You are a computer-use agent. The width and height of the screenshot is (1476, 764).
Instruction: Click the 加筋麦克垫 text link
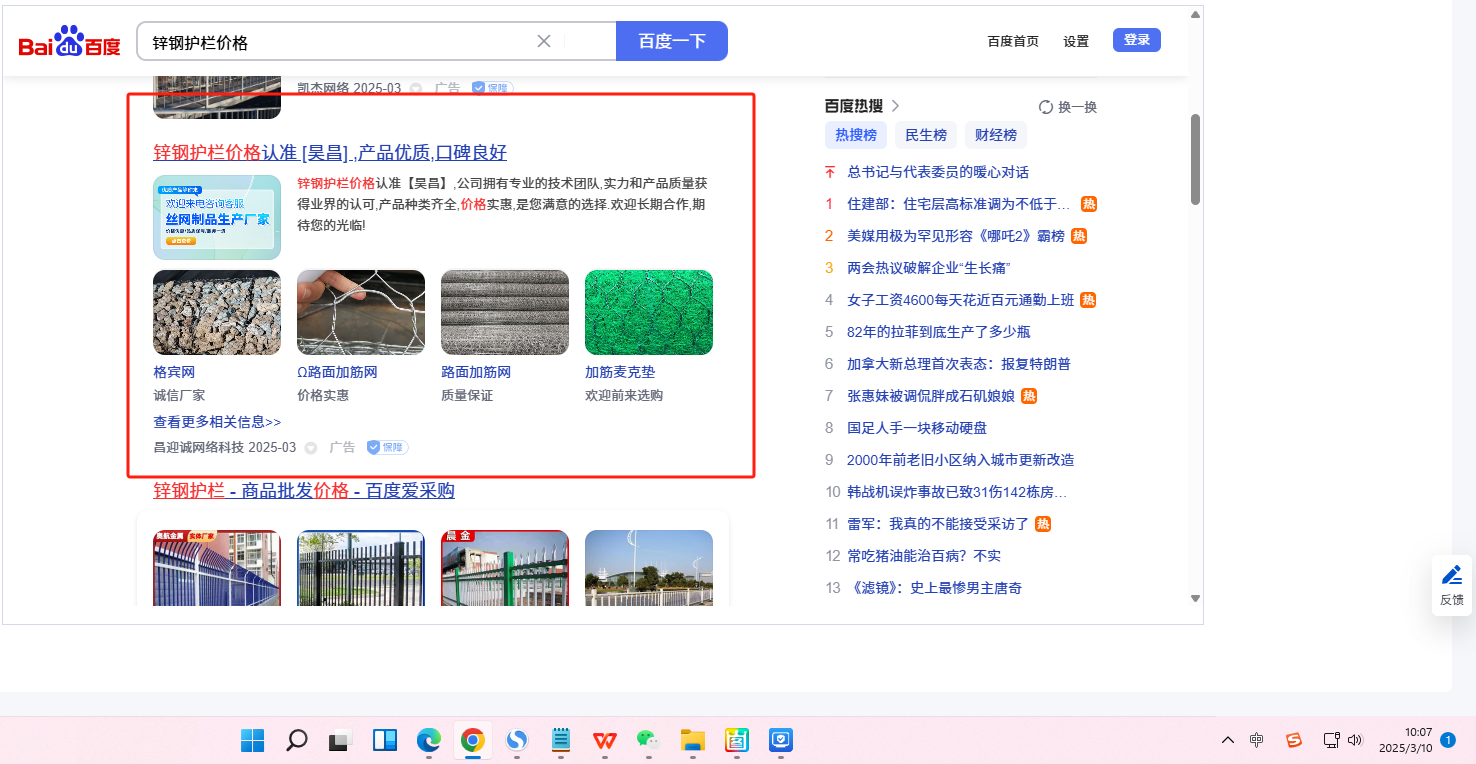(x=620, y=372)
